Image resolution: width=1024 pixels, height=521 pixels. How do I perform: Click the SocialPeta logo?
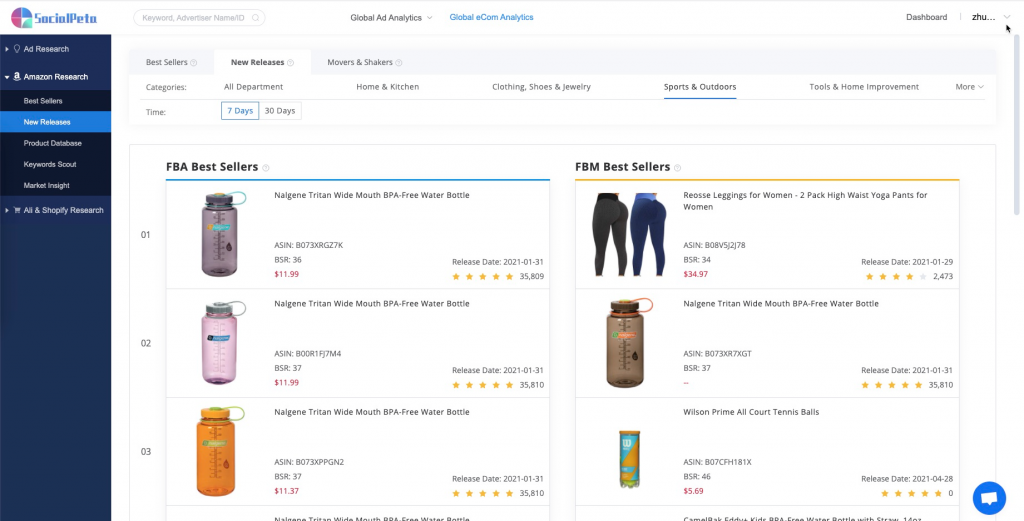[x=54, y=18]
